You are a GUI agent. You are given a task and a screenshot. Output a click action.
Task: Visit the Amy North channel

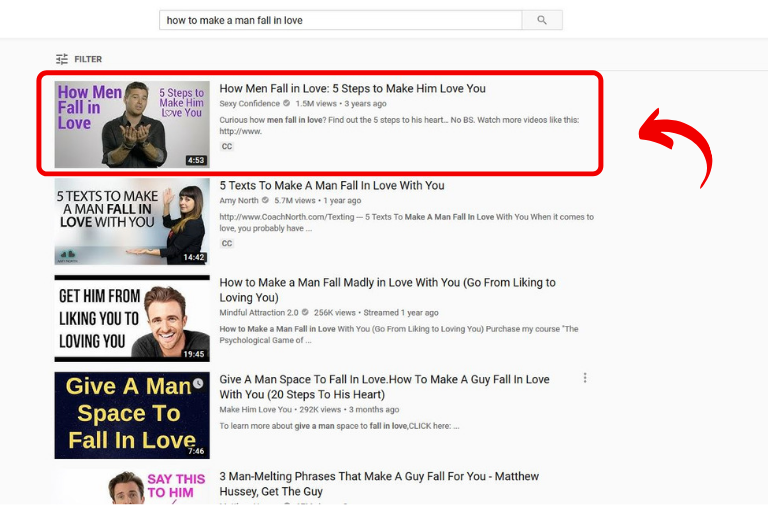click(239, 200)
